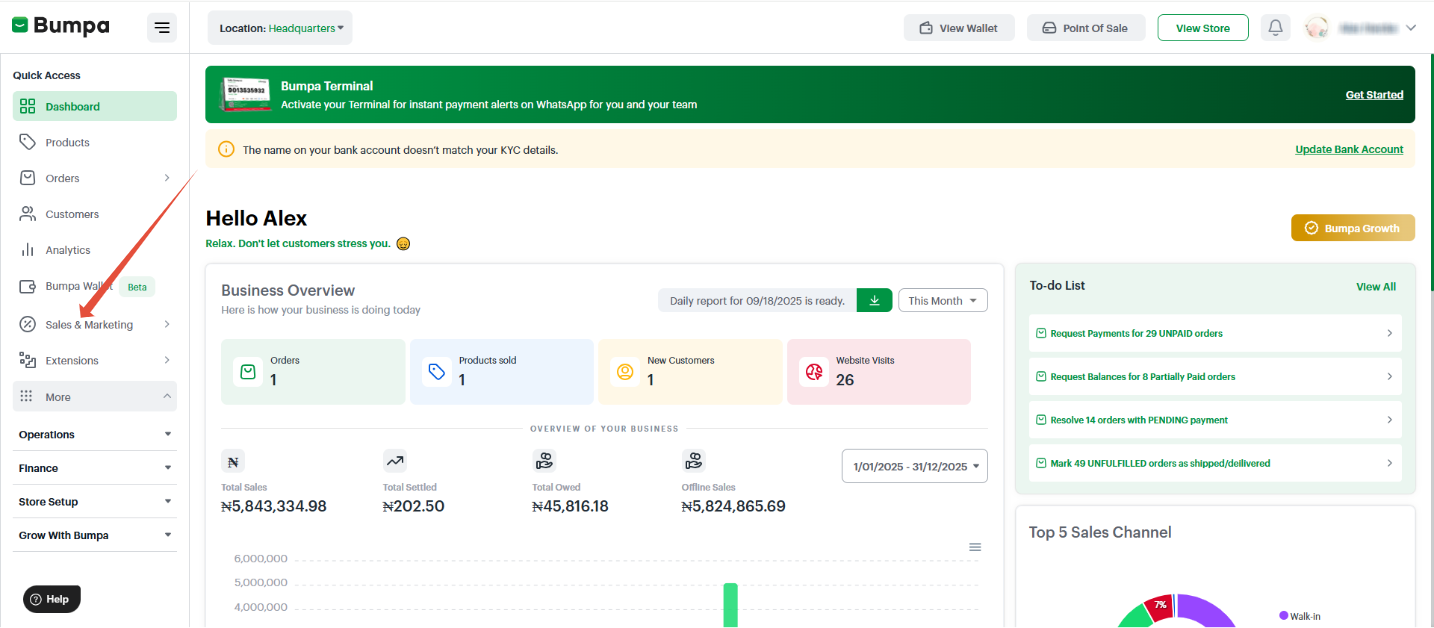This screenshot has width=1434, height=628.
Task: Click the Analytics bar chart icon
Action: pyautogui.click(x=28, y=250)
